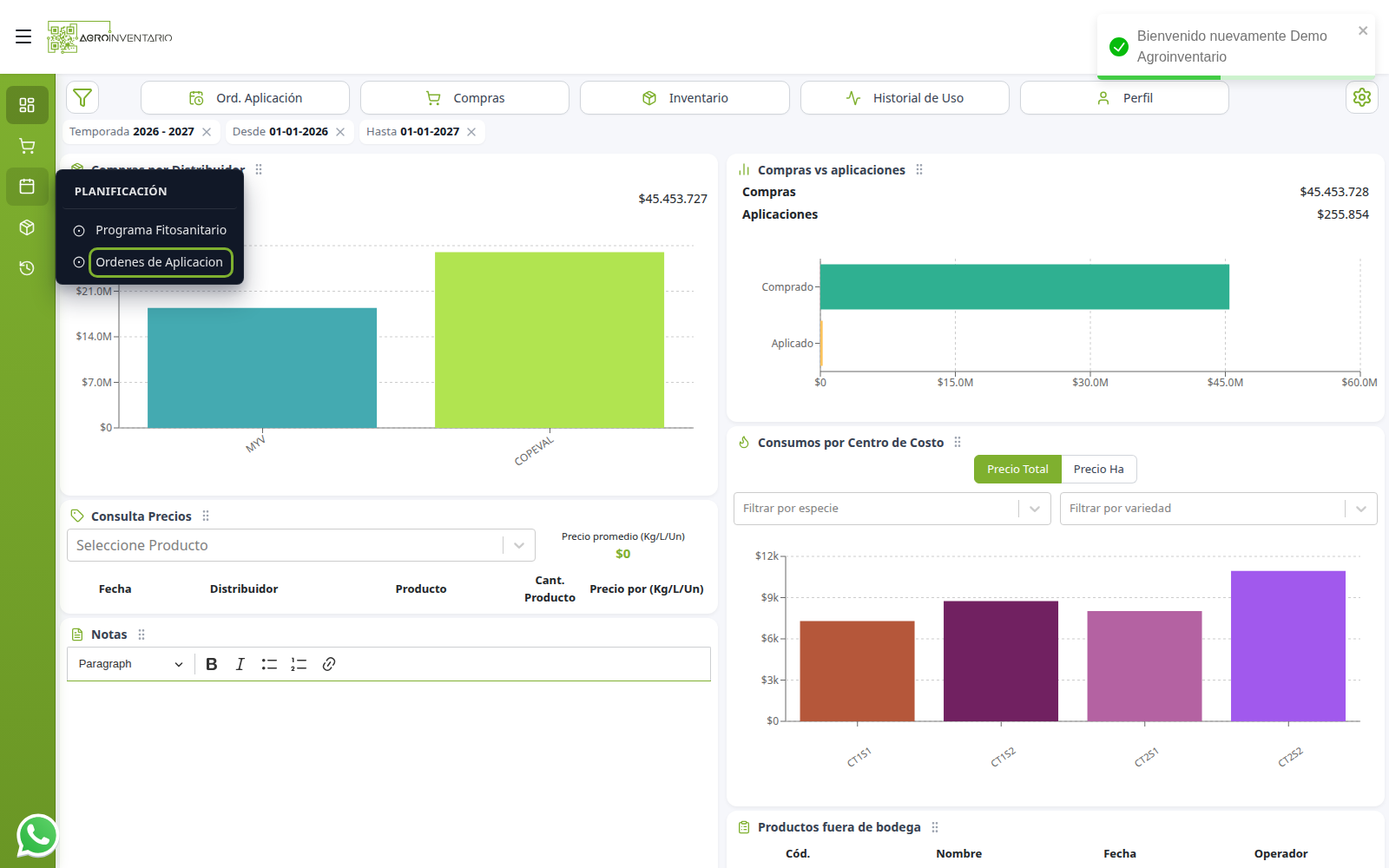Click the Comprado teal horizontal bar

[x=1024, y=286]
